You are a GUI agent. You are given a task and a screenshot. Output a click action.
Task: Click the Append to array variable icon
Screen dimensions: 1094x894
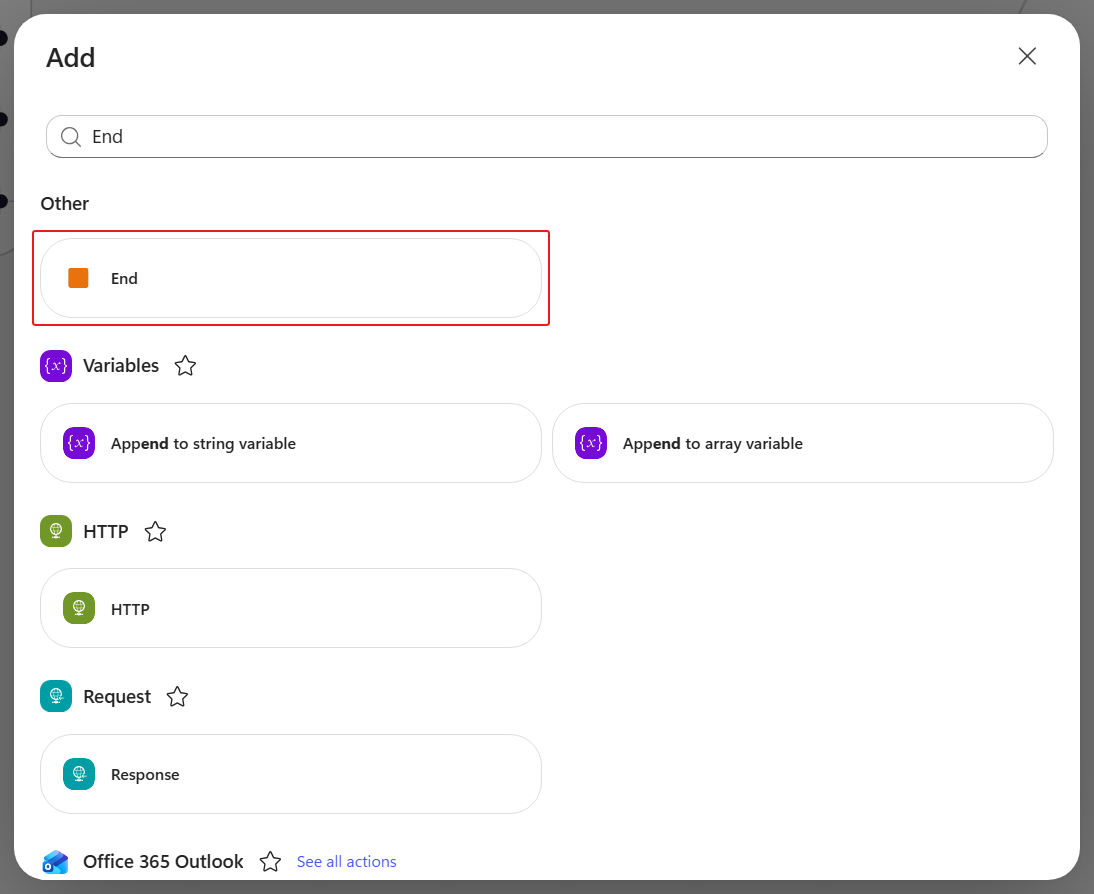pos(591,443)
